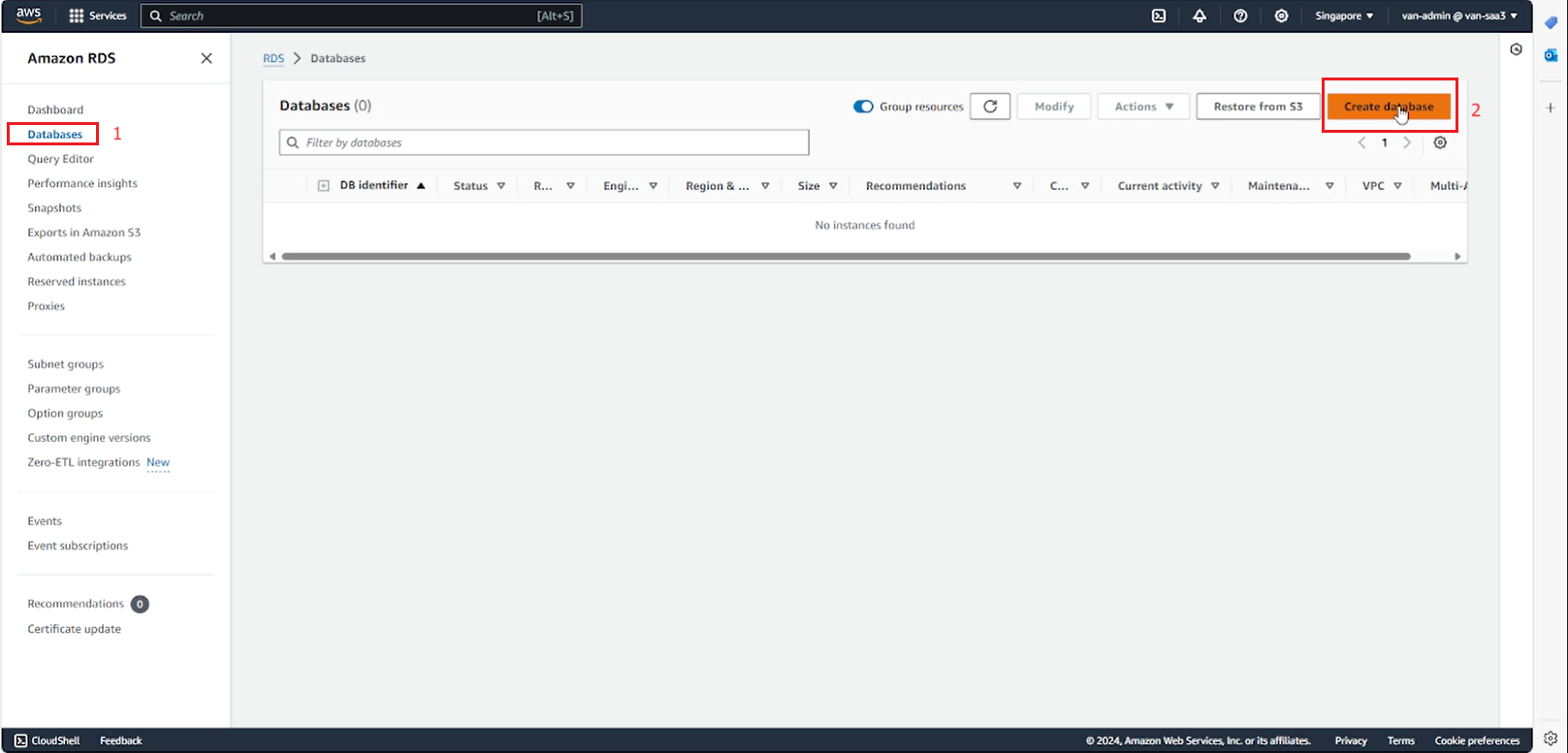The width and height of the screenshot is (1568, 753).
Task: Open the Singapore region dropdown
Action: pos(1344,16)
